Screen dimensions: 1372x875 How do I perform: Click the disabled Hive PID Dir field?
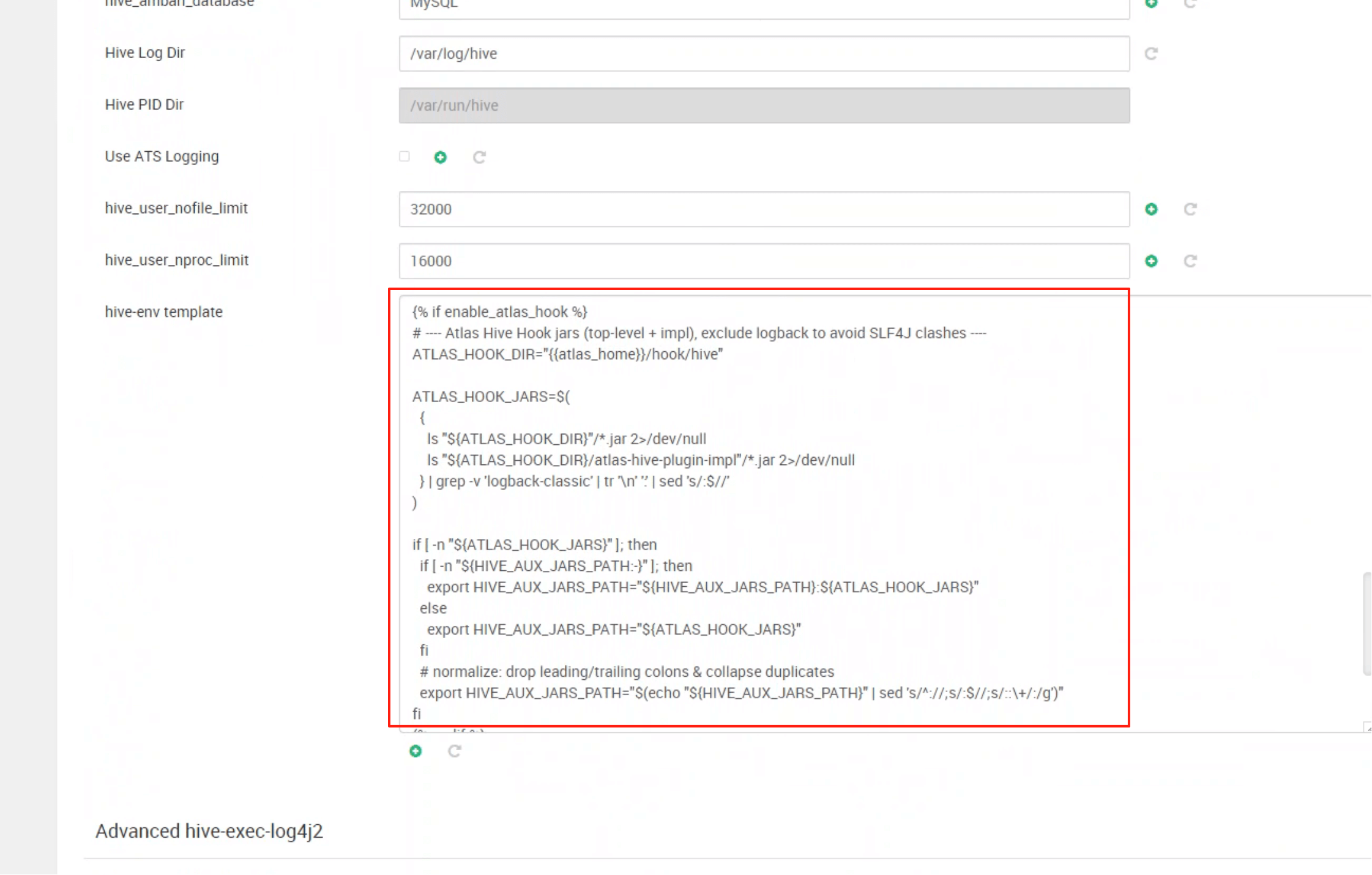point(764,105)
